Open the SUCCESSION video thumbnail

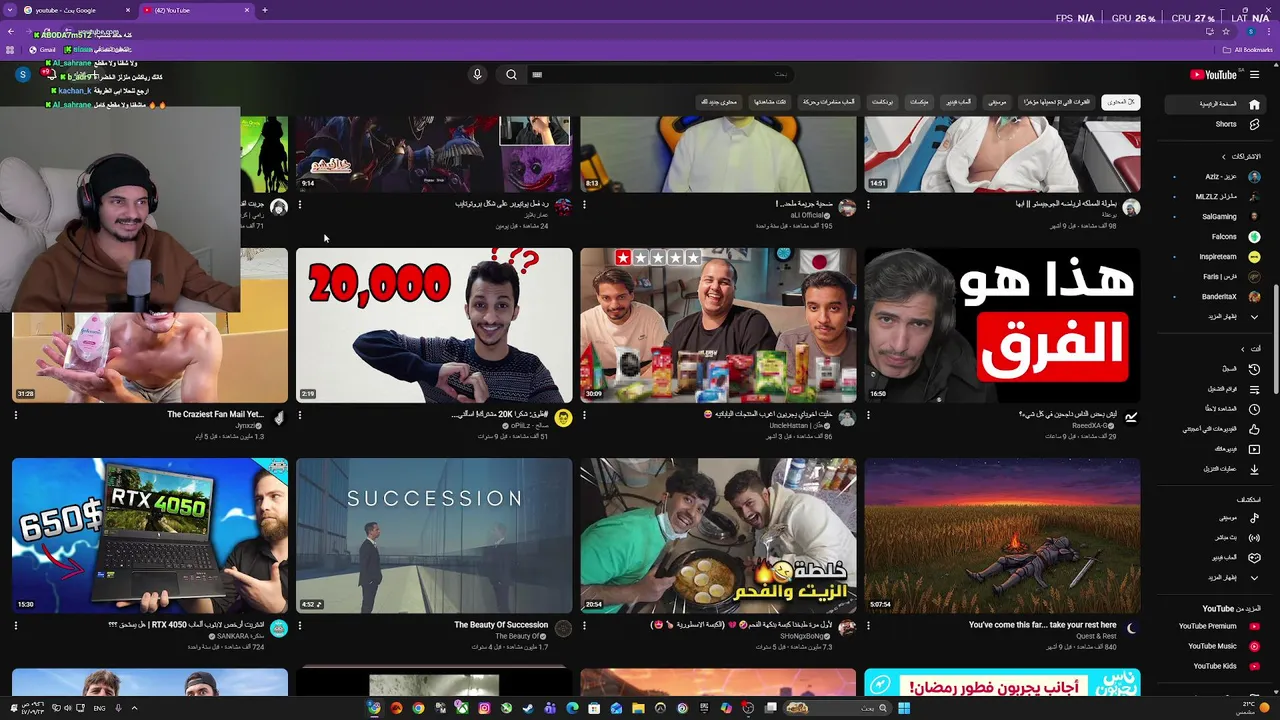[x=434, y=535]
